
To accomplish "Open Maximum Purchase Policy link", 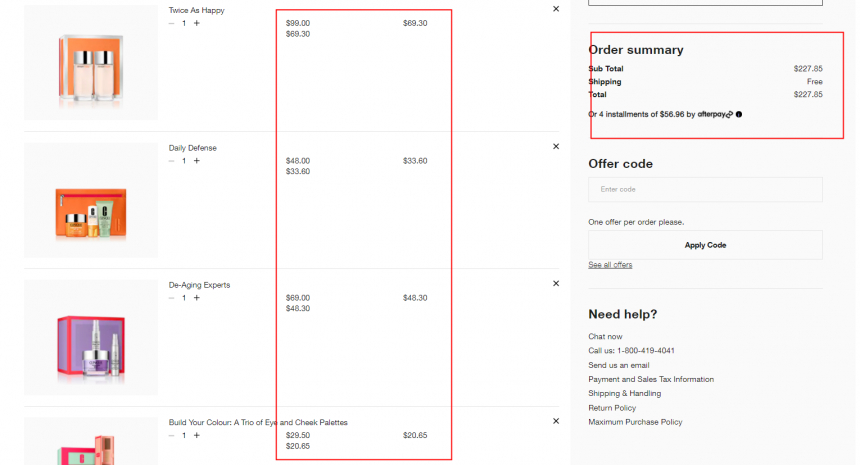I will pyautogui.click(x=635, y=422).
